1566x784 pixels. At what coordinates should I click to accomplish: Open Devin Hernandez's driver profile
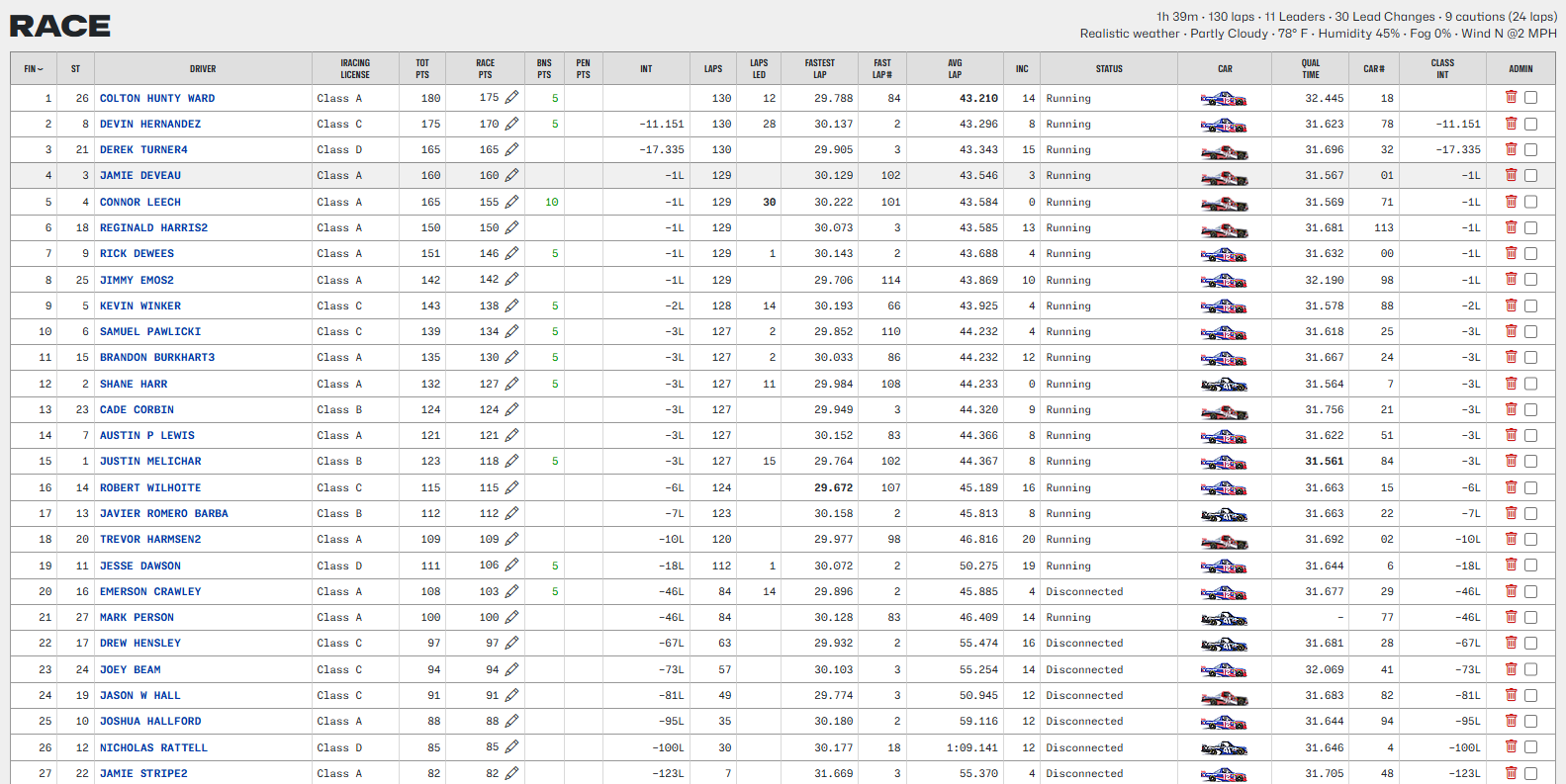pos(150,124)
